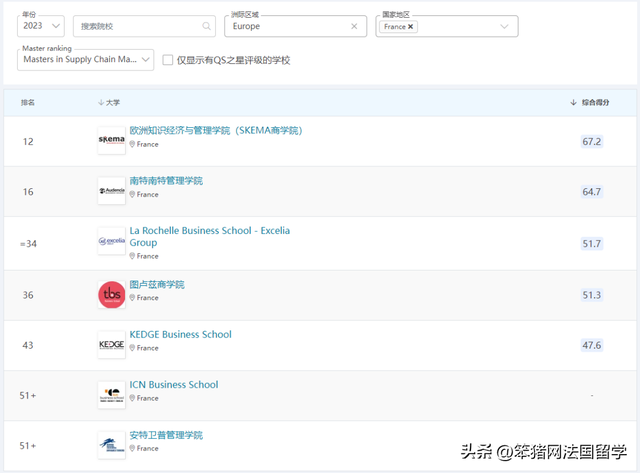The width and height of the screenshot is (640, 473).
Task: Open ICN Business School link
Action: [174, 384]
